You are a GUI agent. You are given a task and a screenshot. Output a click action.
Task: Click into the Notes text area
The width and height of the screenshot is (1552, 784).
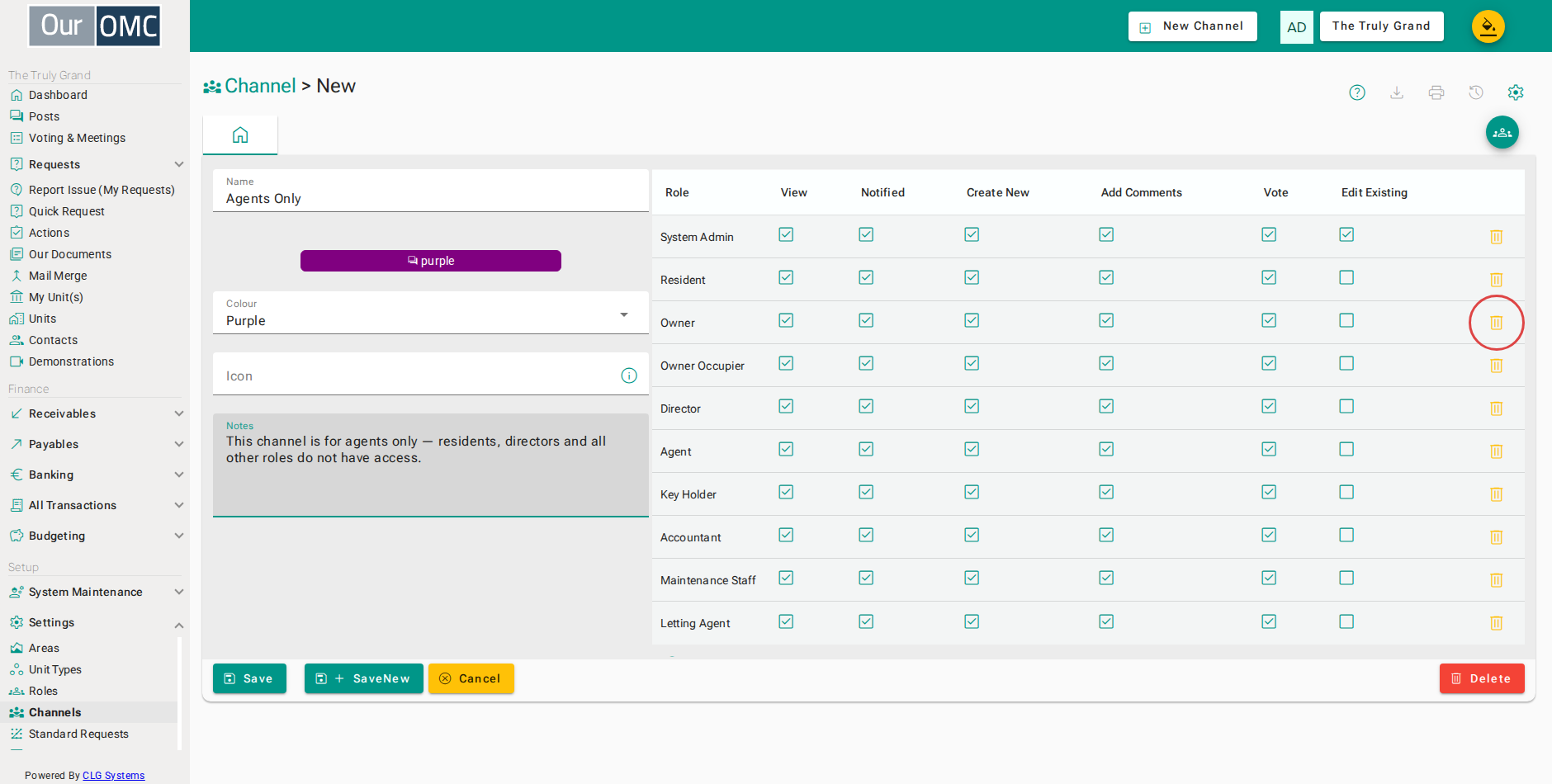(x=430, y=465)
